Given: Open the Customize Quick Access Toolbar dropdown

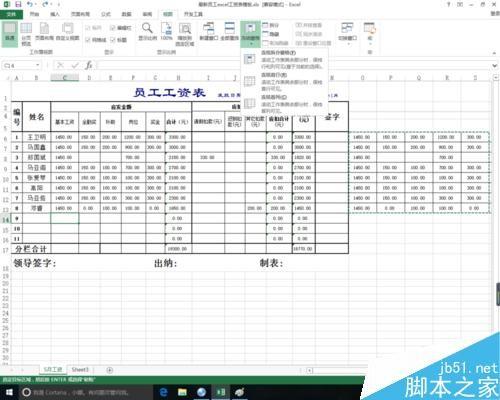Looking at the screenshot, I should [x=59, y=5].
